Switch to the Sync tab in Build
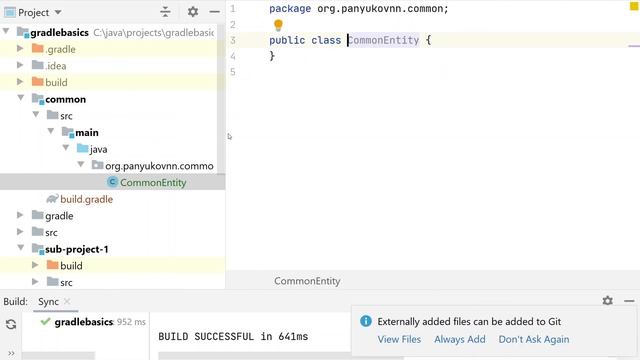Image resolution: width=640 pixels, height=360 pixels. point(48,302)
